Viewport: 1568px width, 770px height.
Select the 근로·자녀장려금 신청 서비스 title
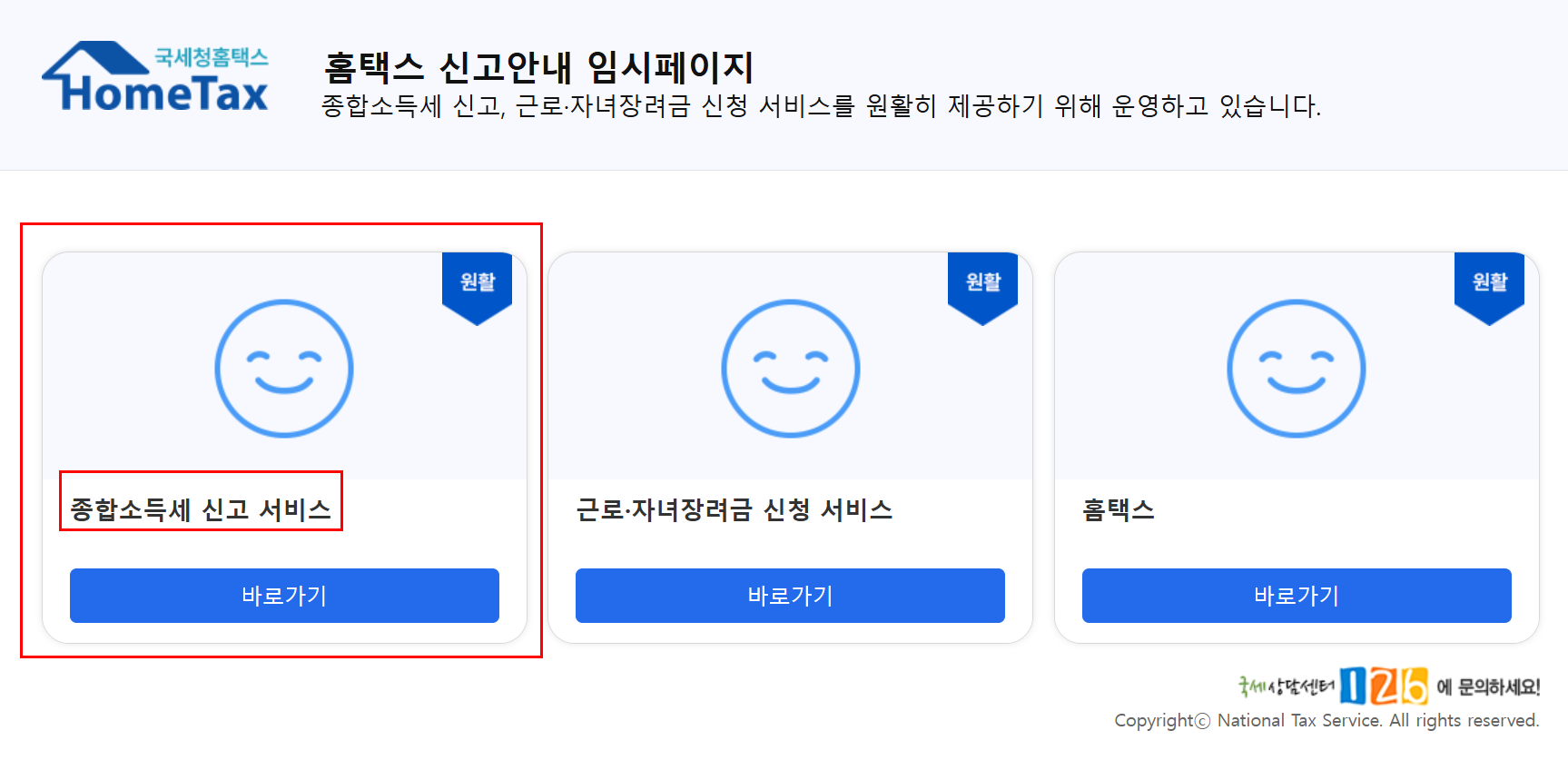[735, 509]
